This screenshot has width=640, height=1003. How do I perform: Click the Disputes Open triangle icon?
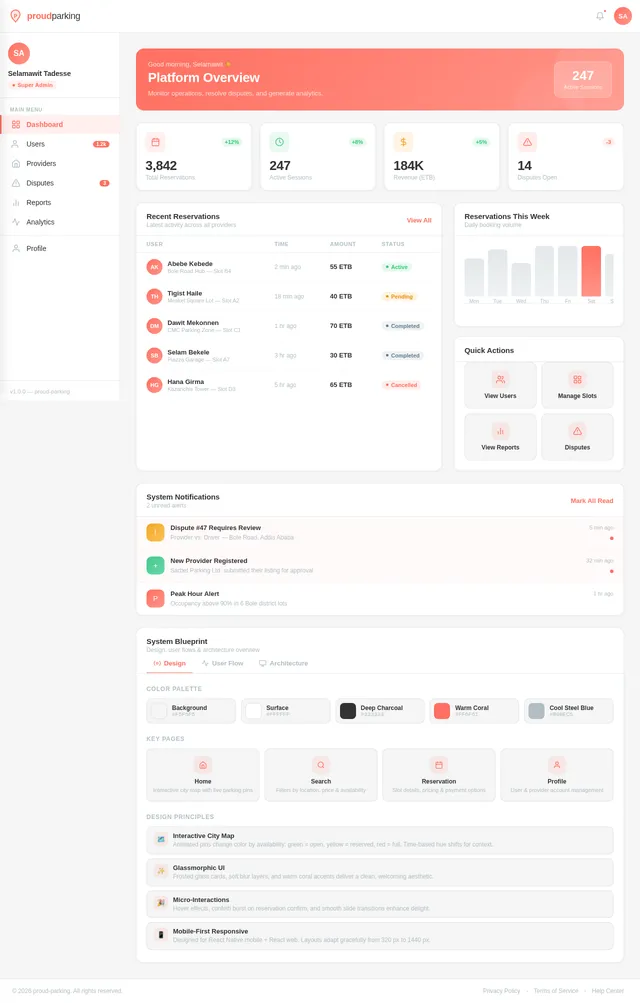point(527,142)
